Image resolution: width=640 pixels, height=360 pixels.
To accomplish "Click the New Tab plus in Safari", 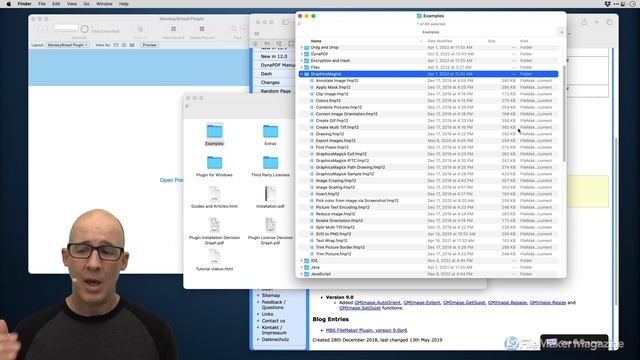I will tap(596, 22).
